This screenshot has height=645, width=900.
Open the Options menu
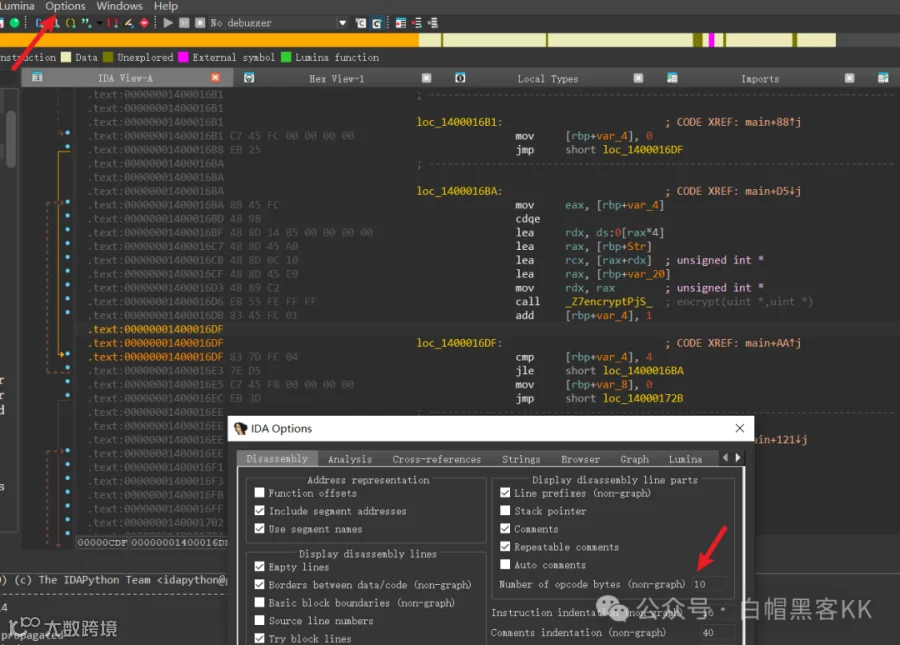tap(65, 6)
